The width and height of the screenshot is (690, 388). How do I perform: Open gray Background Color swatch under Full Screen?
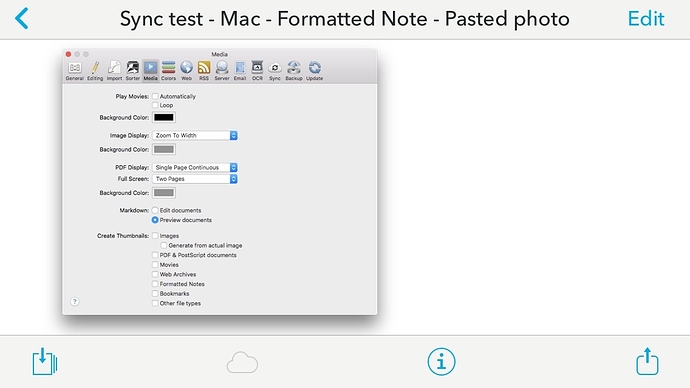(164, 193)
